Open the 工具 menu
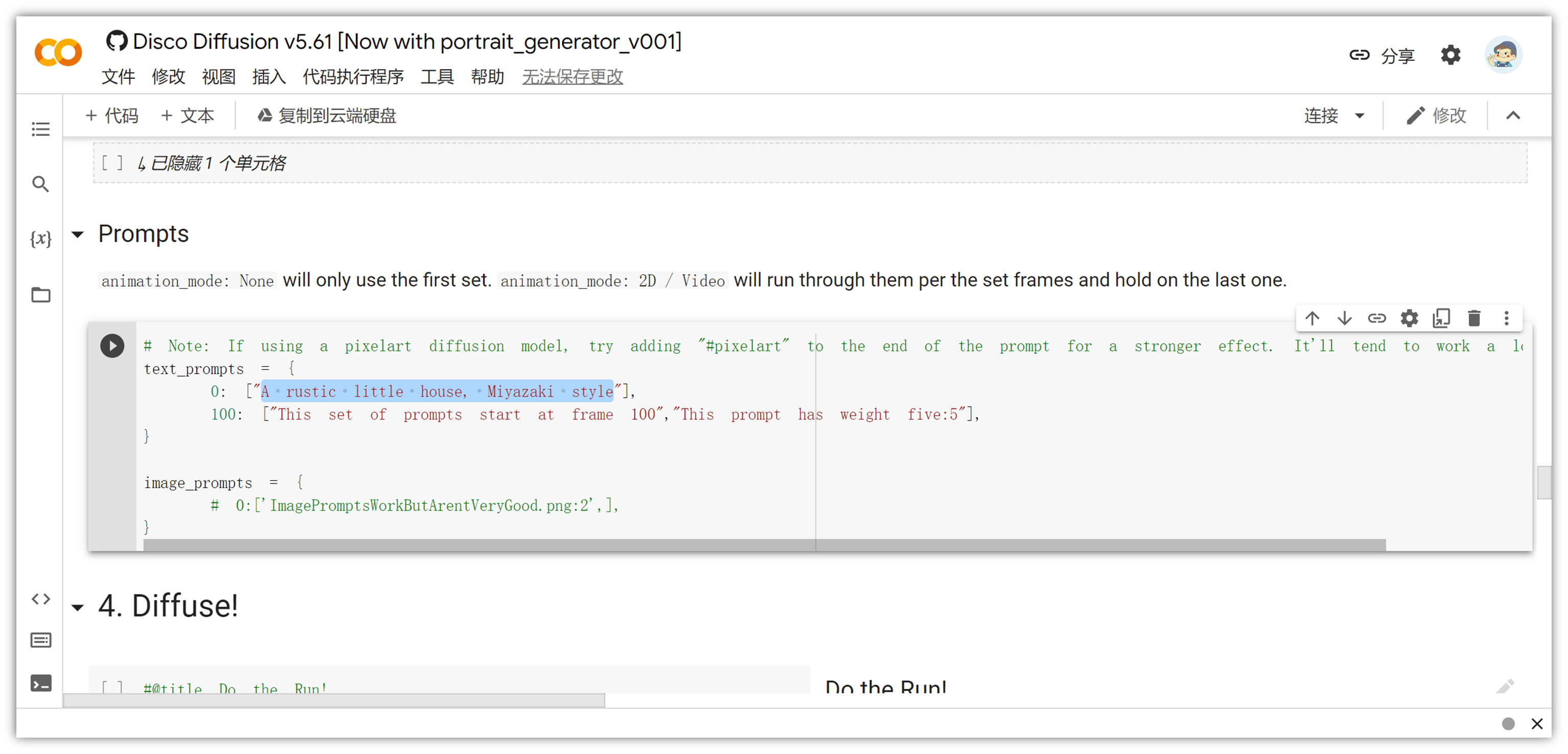This screenshot has height=754, width=1568. tap(437, 77)
